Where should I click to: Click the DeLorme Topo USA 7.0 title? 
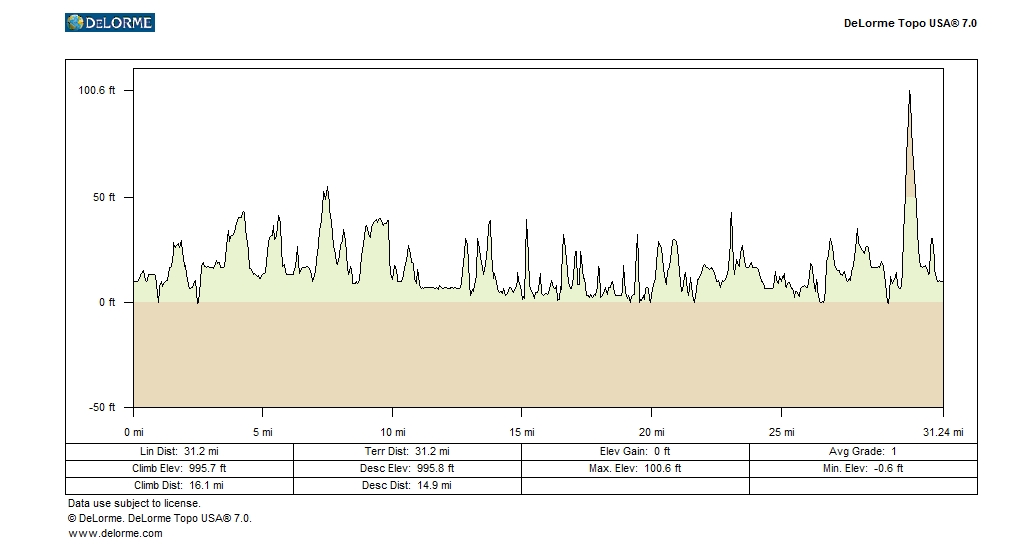[910, 23]
